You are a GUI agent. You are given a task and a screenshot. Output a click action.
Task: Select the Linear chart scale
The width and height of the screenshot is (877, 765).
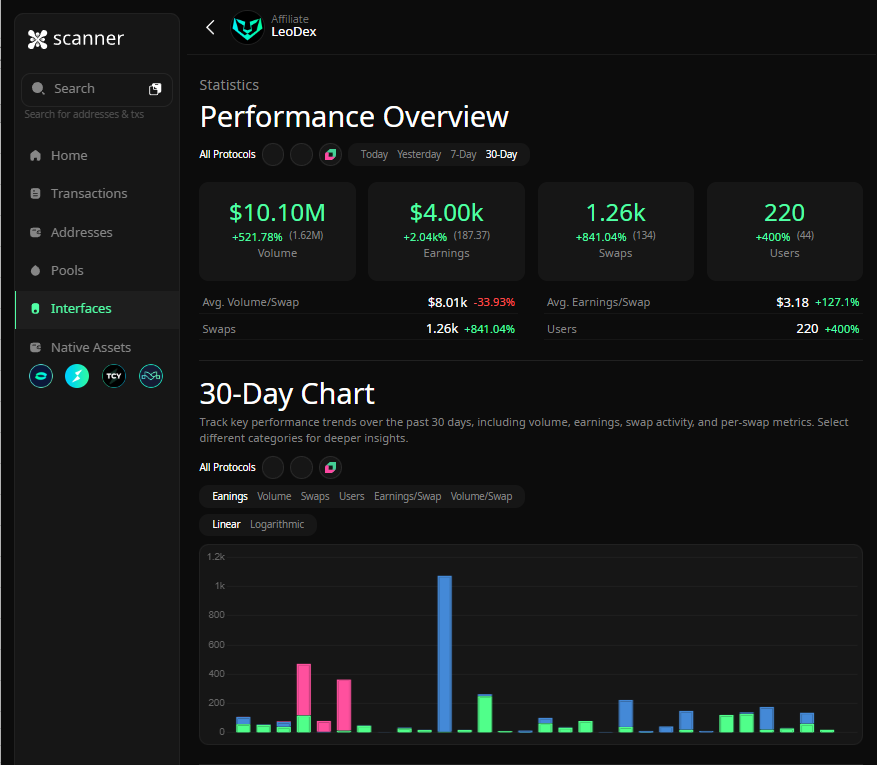click(226, 524)
